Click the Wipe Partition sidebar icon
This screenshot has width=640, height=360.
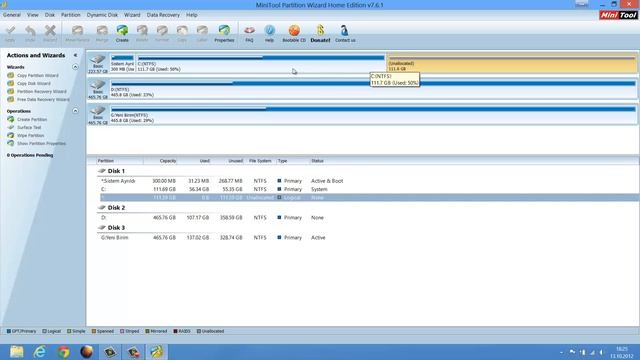point(11,135)
